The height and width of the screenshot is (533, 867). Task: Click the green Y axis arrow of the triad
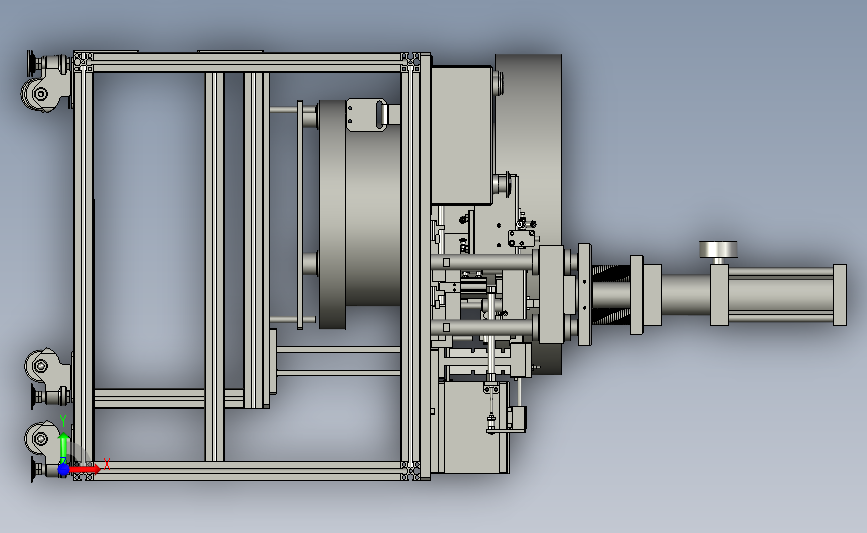64,448
